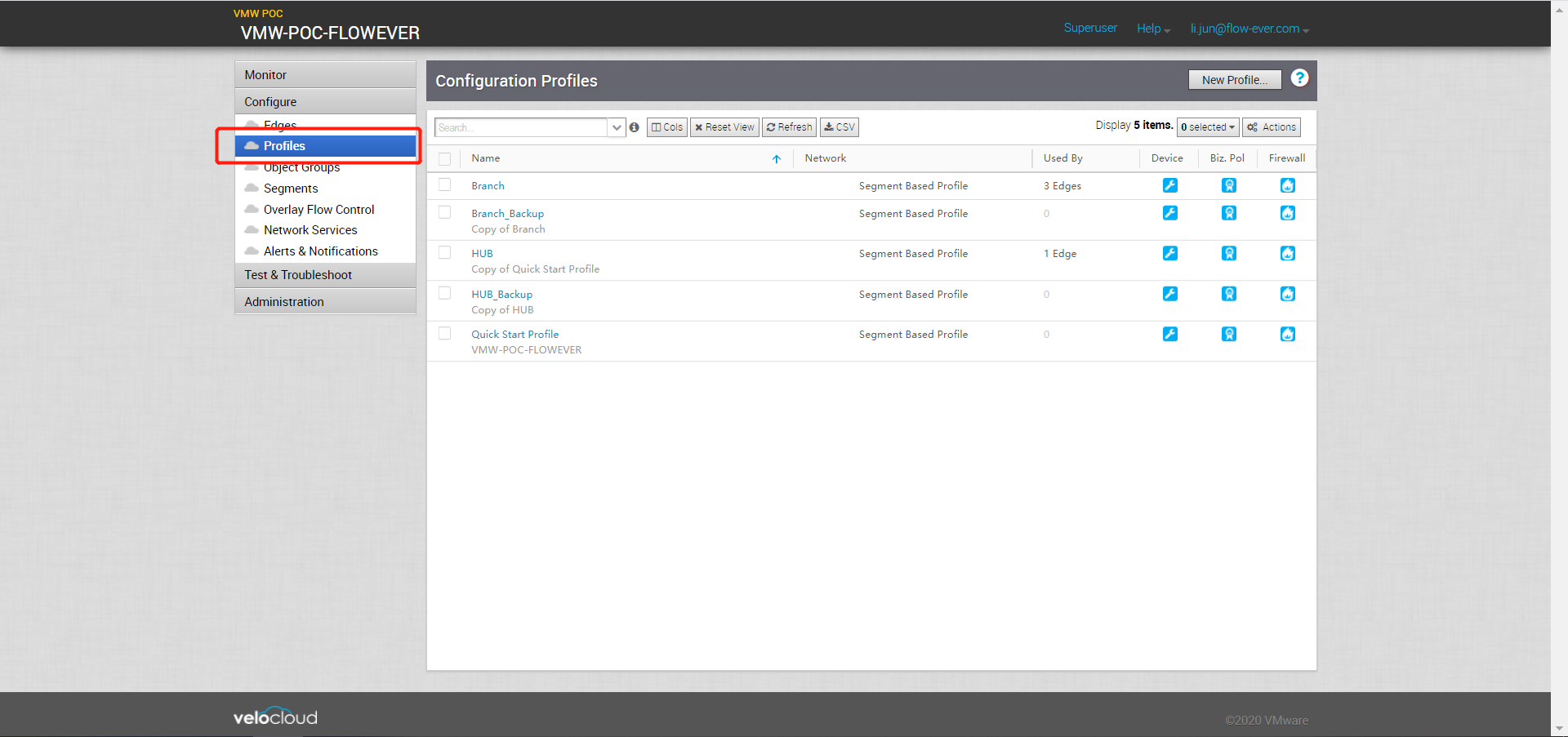Open the 0 selected dropdown
1568x737 pixels.
tap(1208, 127)
